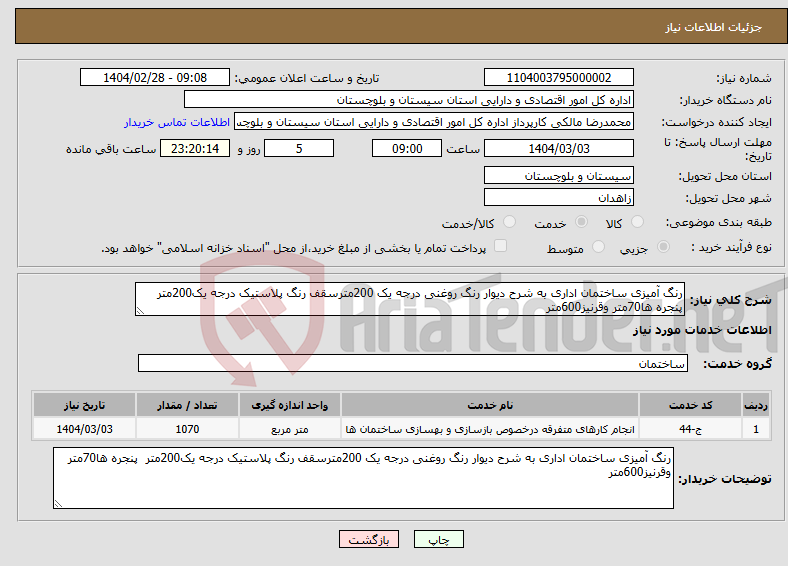Click the استان محل تحویل field
The width and height of the screenshot is (788, 566).
559,175
